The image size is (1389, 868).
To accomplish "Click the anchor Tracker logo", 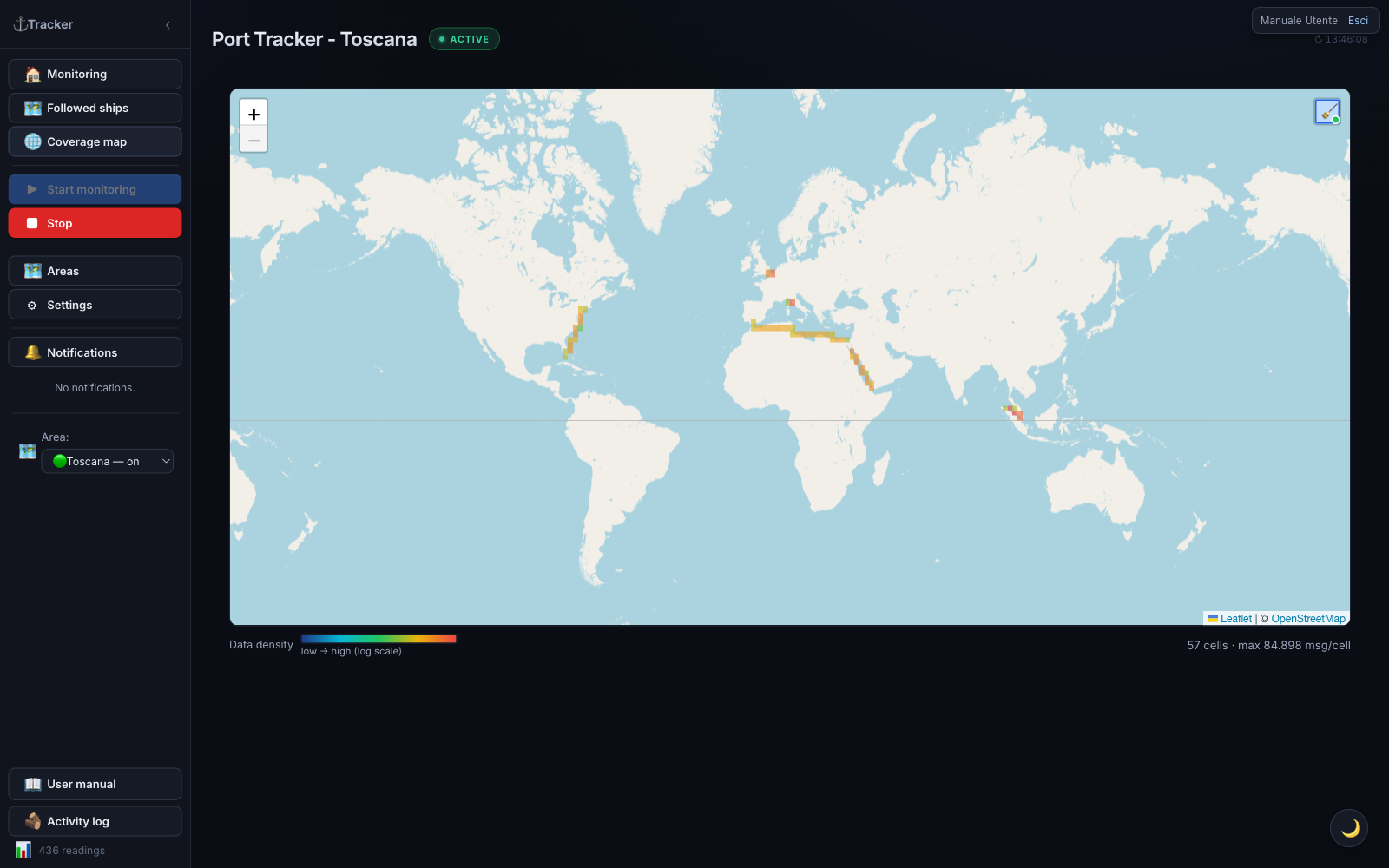I will point(43,24).
